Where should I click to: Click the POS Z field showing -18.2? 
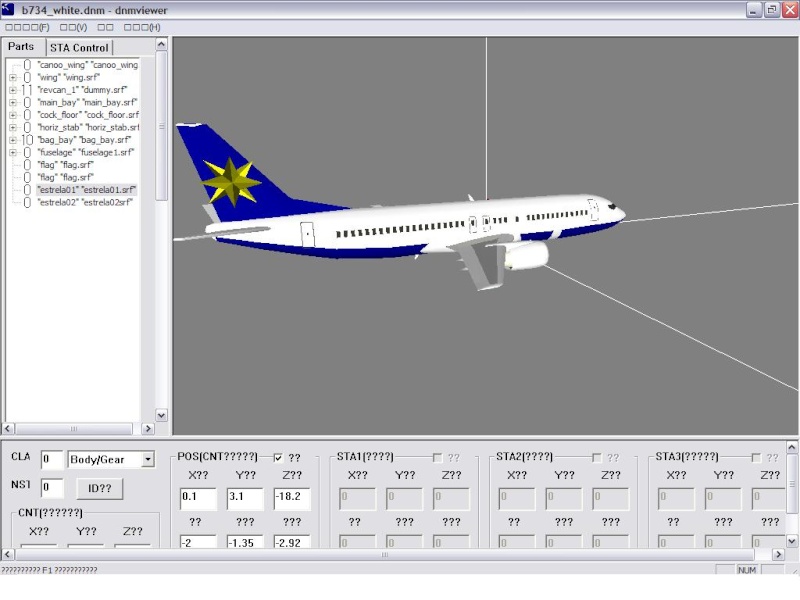pyautogui.click(x=292, y=498)
